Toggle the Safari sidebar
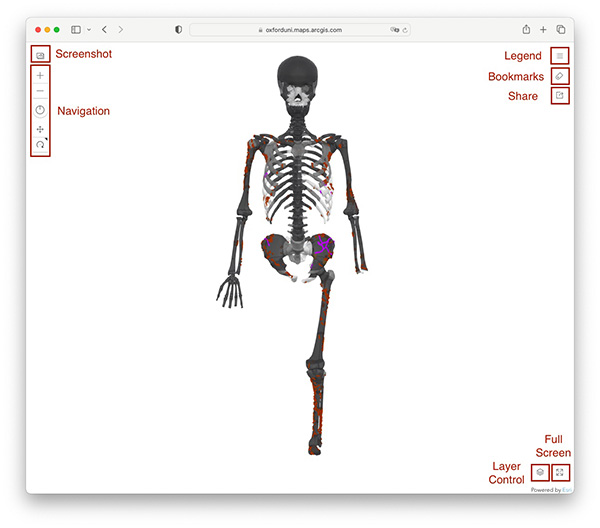Screen dimensions: 600x528 coord(76,29)
